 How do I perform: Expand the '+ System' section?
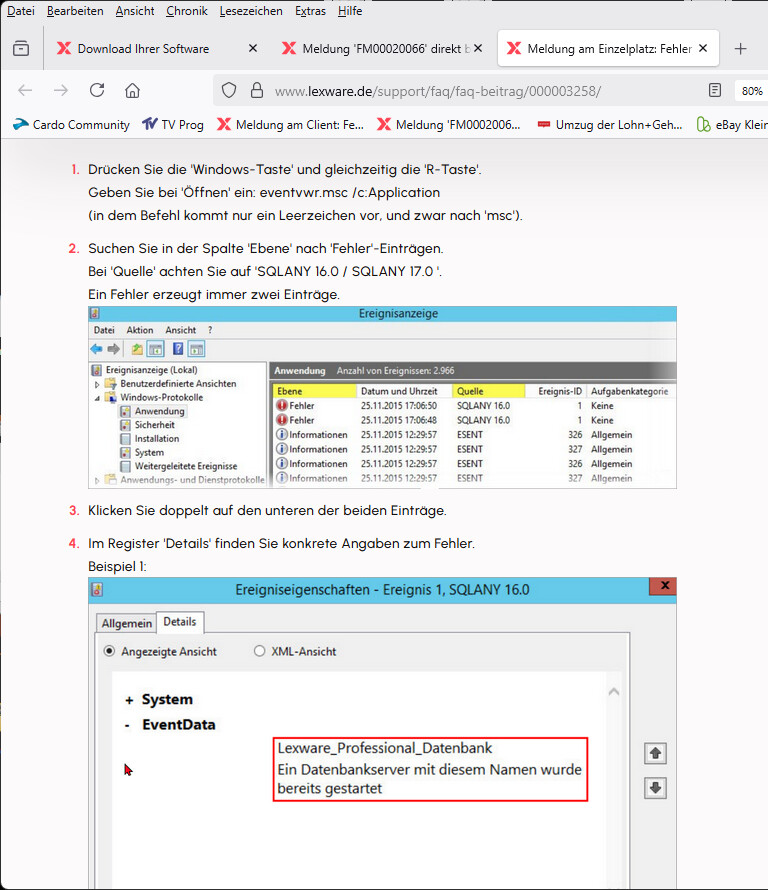(129, 700)
